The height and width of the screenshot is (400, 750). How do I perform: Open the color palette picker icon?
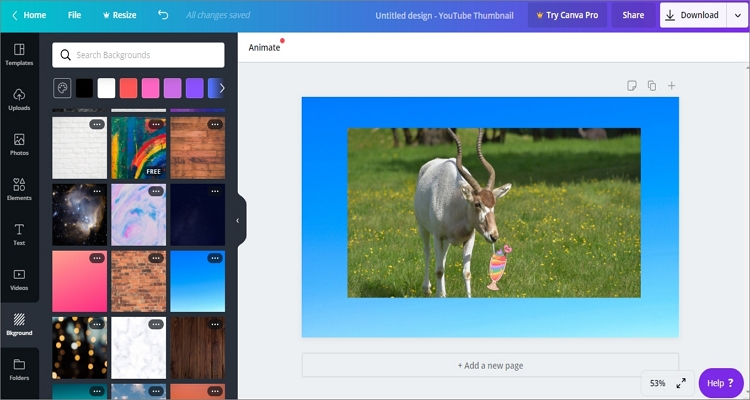click(x=62, y=88)
